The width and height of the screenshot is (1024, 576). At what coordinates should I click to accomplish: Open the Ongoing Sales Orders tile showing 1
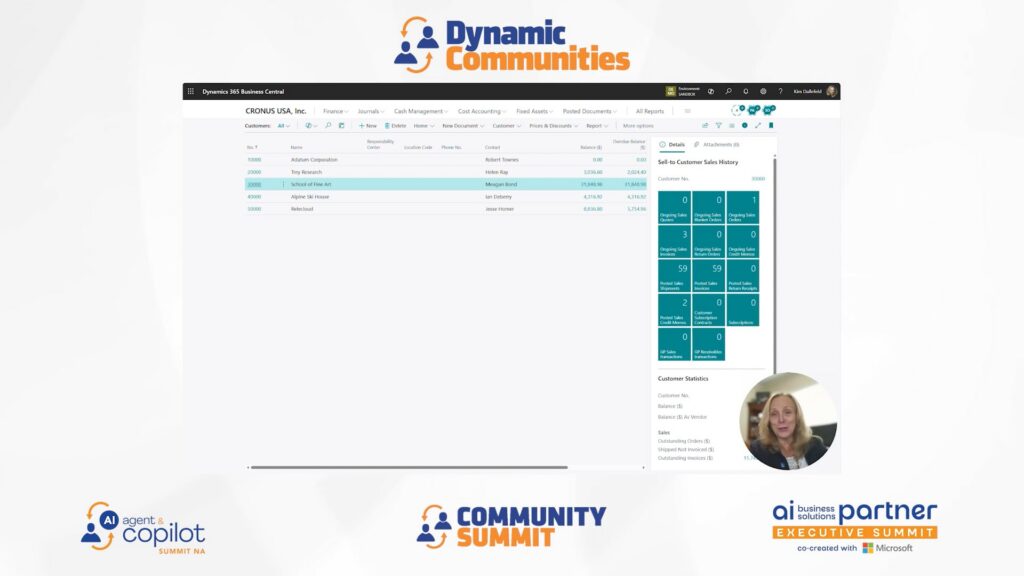(743, 208)
